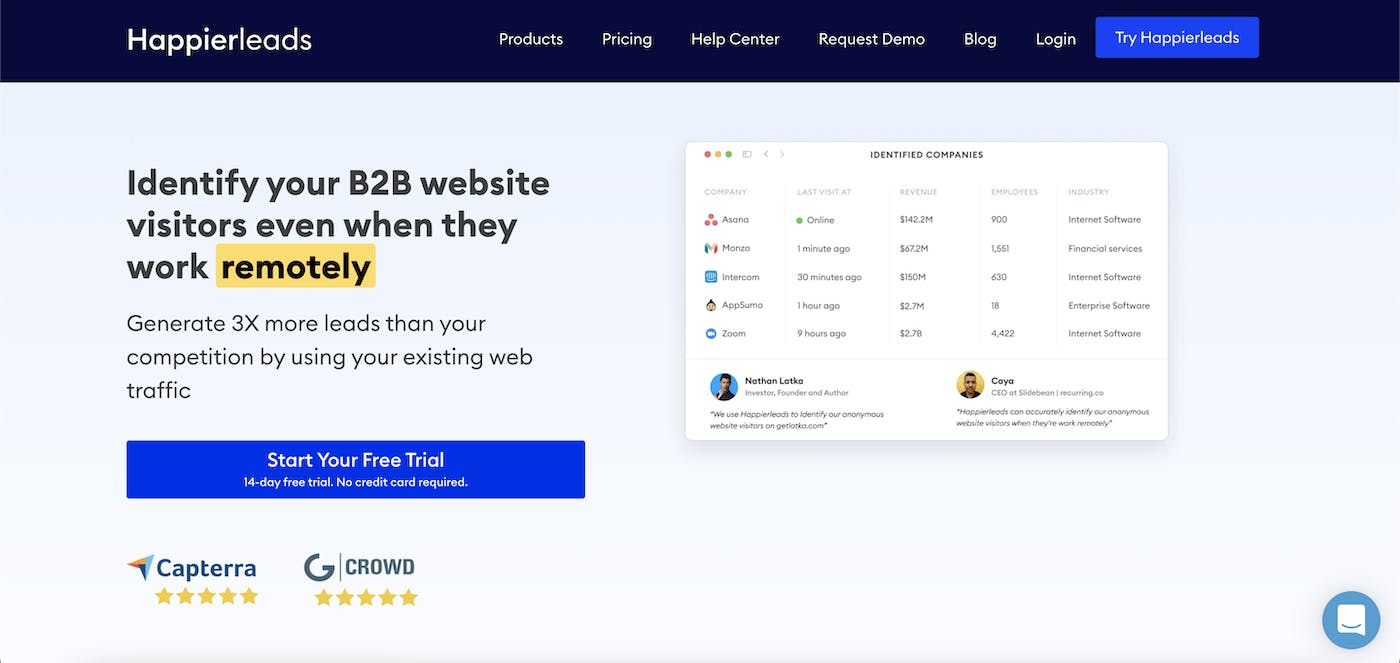This screenshot has width=1400, height=663.
Task: Click Nathan Latka's profile photo
Action: [x=724, y=387]
